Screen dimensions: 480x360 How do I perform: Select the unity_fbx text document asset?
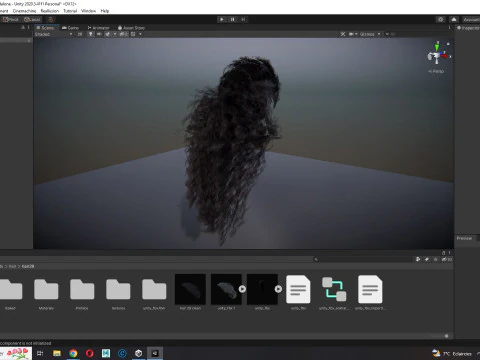coord(298,289)
